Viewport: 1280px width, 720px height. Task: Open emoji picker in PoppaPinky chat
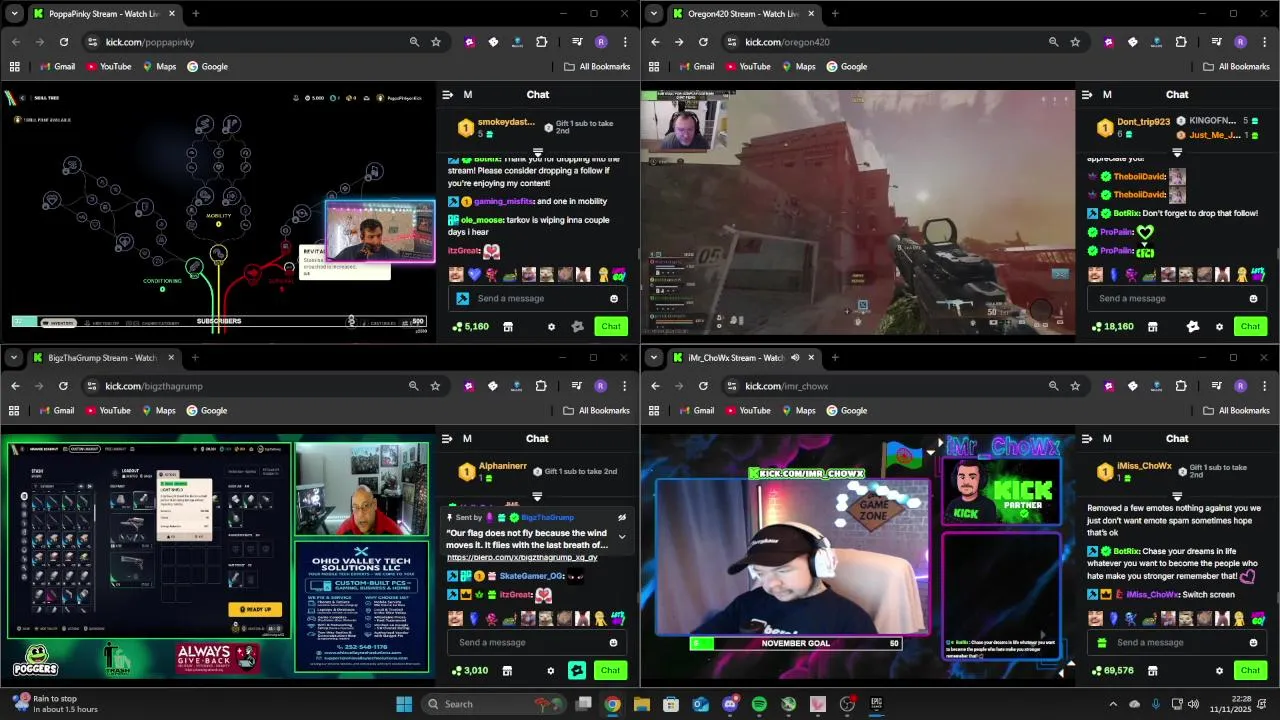[614, 299]
